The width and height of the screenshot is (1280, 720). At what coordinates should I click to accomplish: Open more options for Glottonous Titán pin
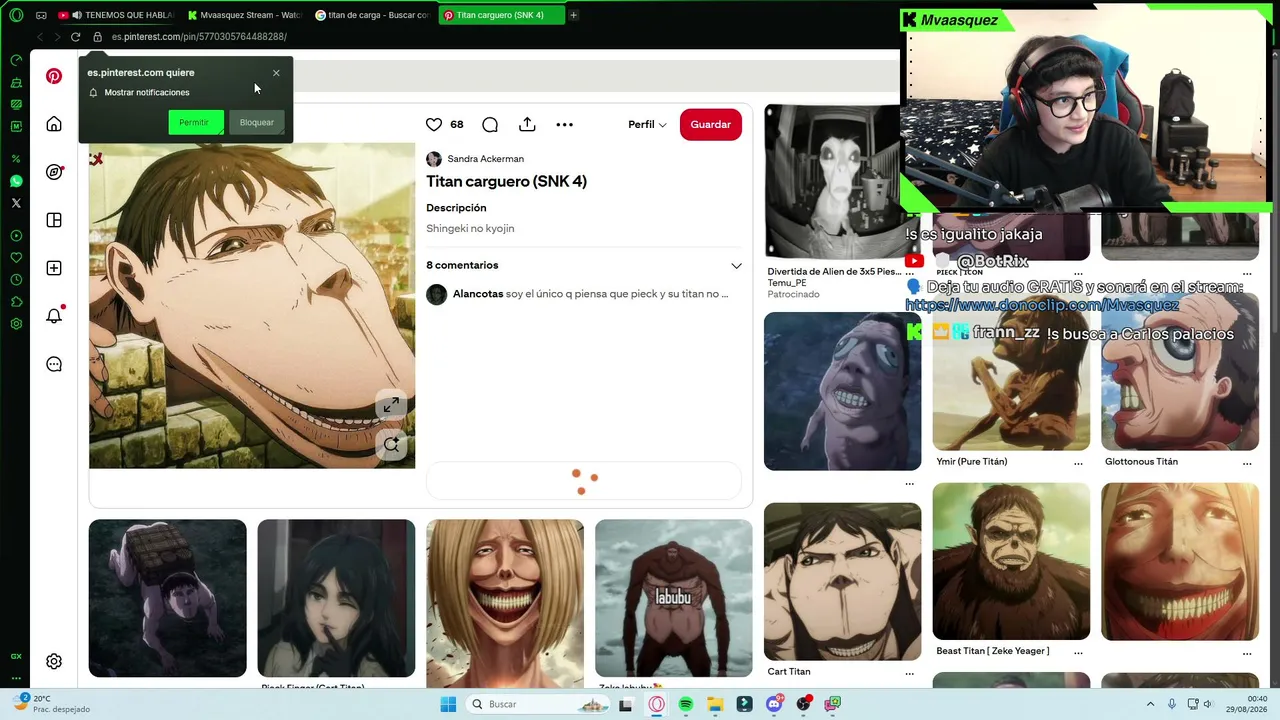1247,463
